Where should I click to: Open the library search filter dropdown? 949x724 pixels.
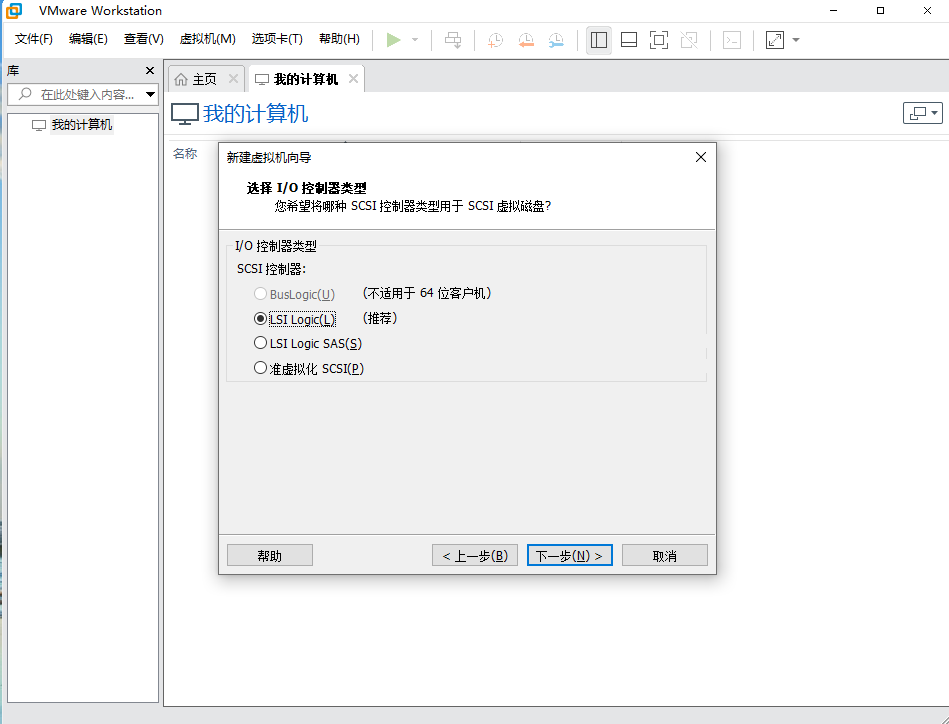coord(151,94)
